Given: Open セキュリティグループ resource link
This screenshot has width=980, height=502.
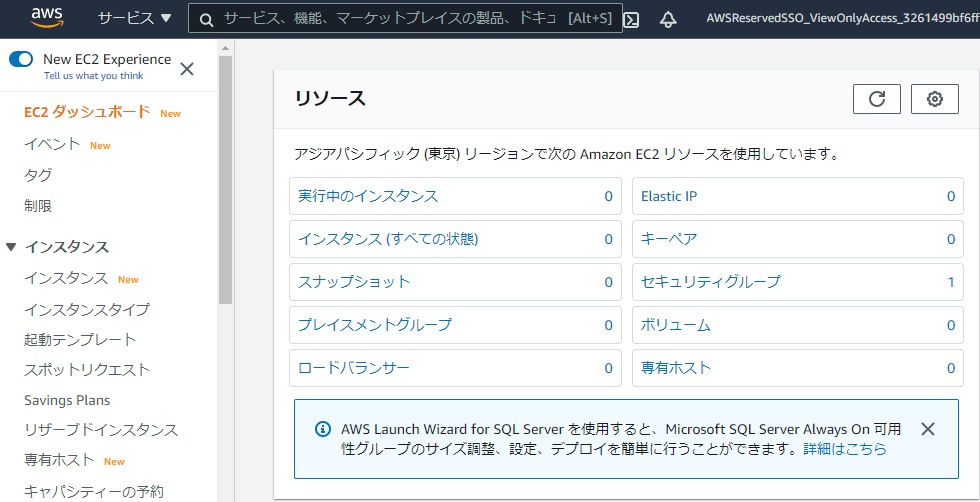Looking at the screenshot, I should [x=711, y=282].
